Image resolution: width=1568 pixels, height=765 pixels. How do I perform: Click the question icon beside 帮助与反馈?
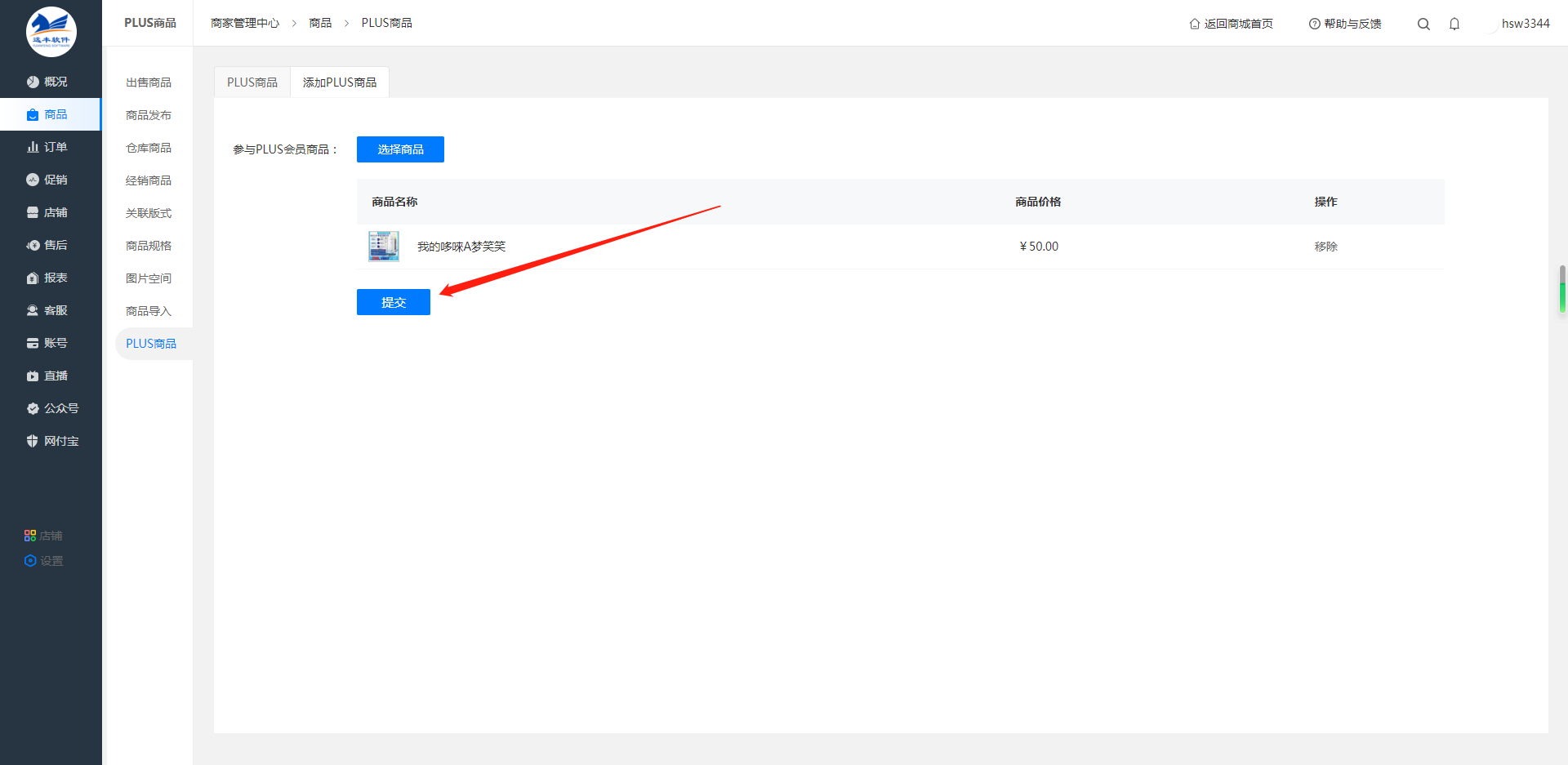click(1315, 24)
